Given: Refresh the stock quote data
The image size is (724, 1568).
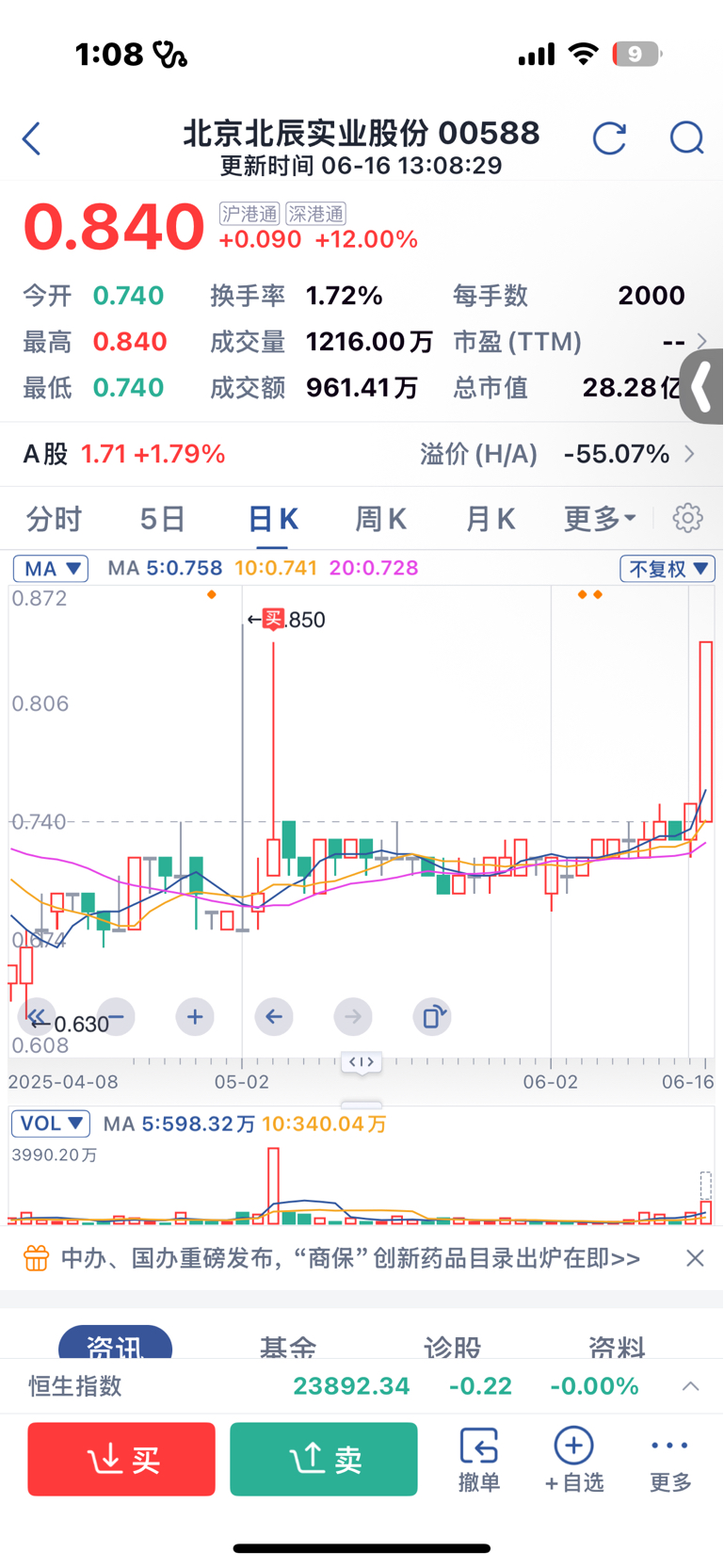Looking at the screenshot, I should click(x=609, y=138).
